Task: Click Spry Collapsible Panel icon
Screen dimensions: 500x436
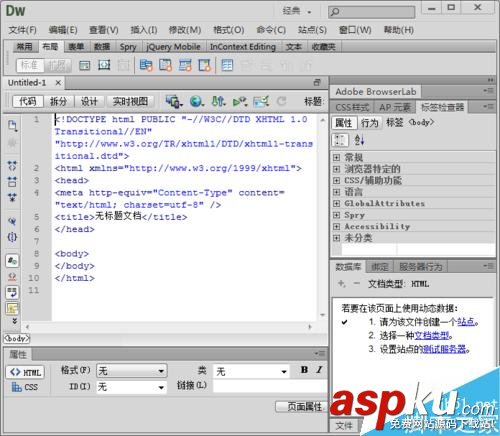Action: 205,65
